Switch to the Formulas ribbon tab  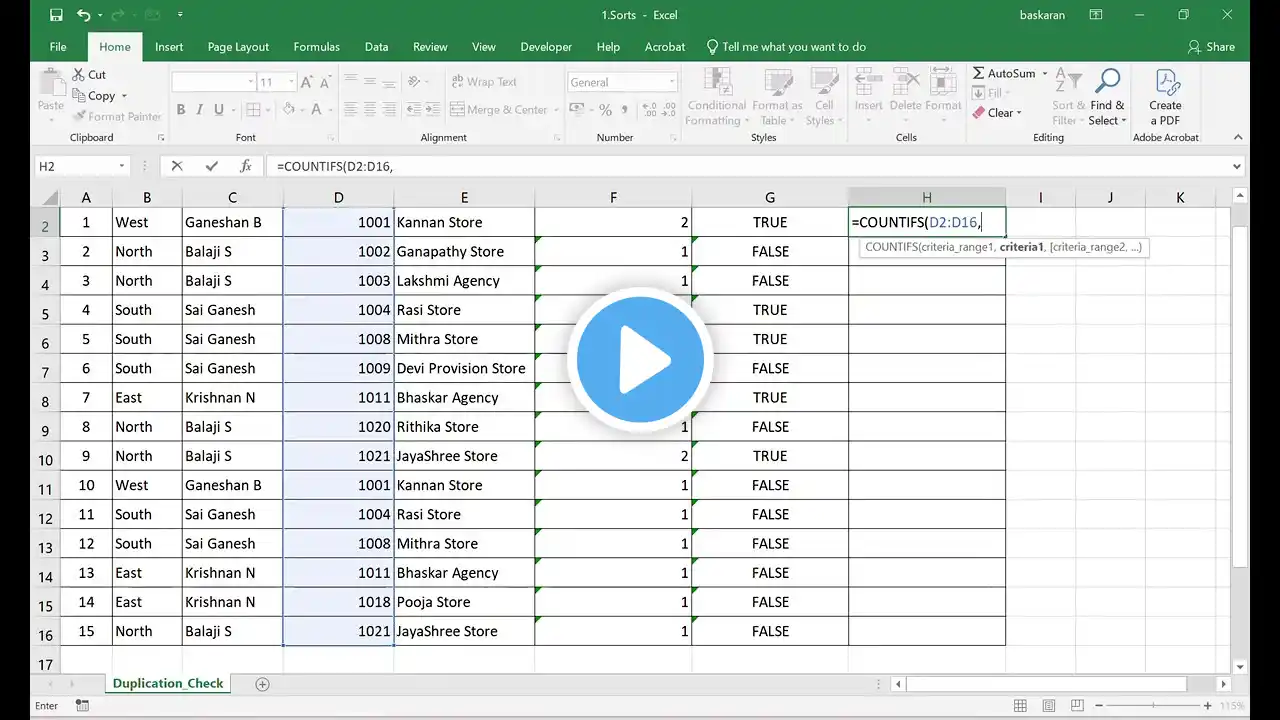coord(316,47)
